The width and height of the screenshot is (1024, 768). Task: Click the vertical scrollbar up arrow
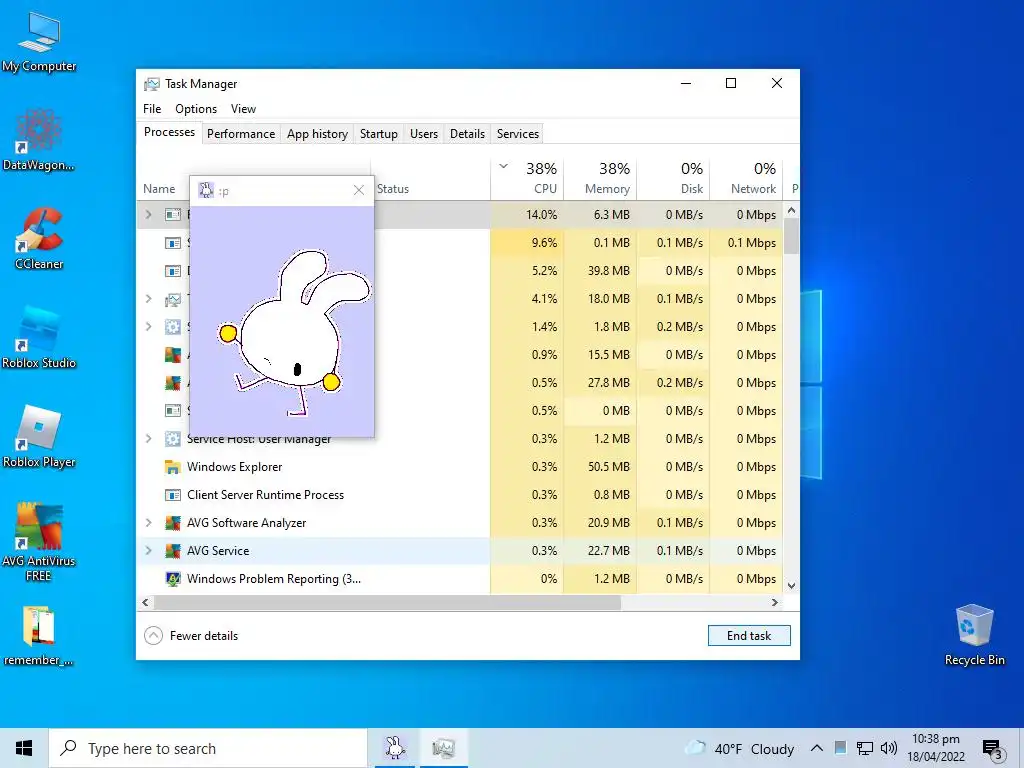pos(792,210)
